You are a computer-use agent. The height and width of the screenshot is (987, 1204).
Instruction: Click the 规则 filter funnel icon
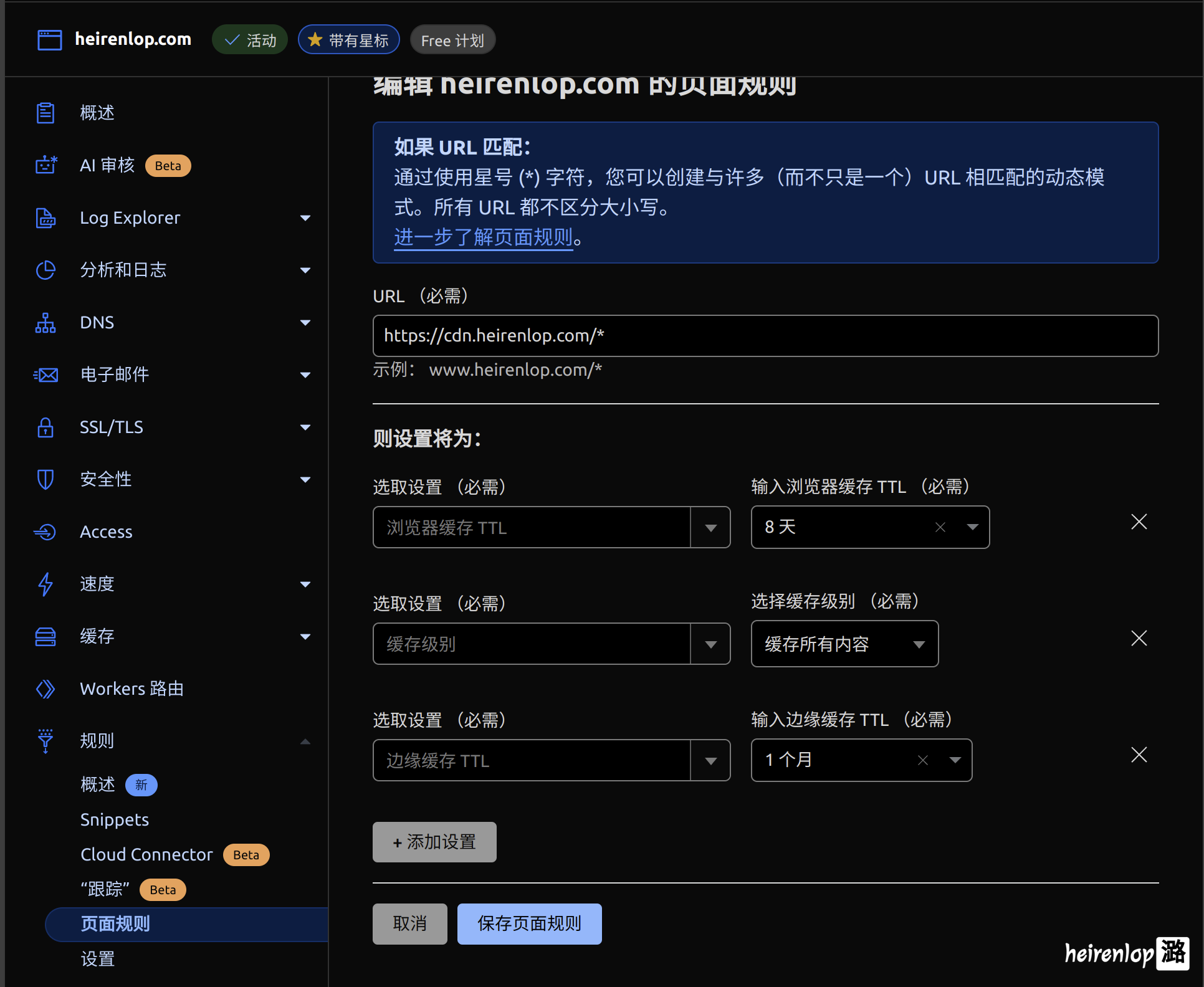[x=45, y=741]
